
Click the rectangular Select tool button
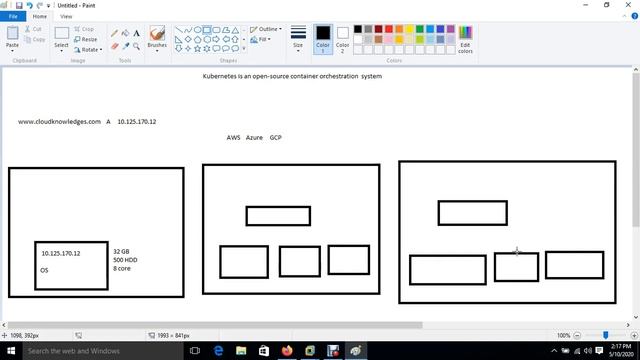61,33
